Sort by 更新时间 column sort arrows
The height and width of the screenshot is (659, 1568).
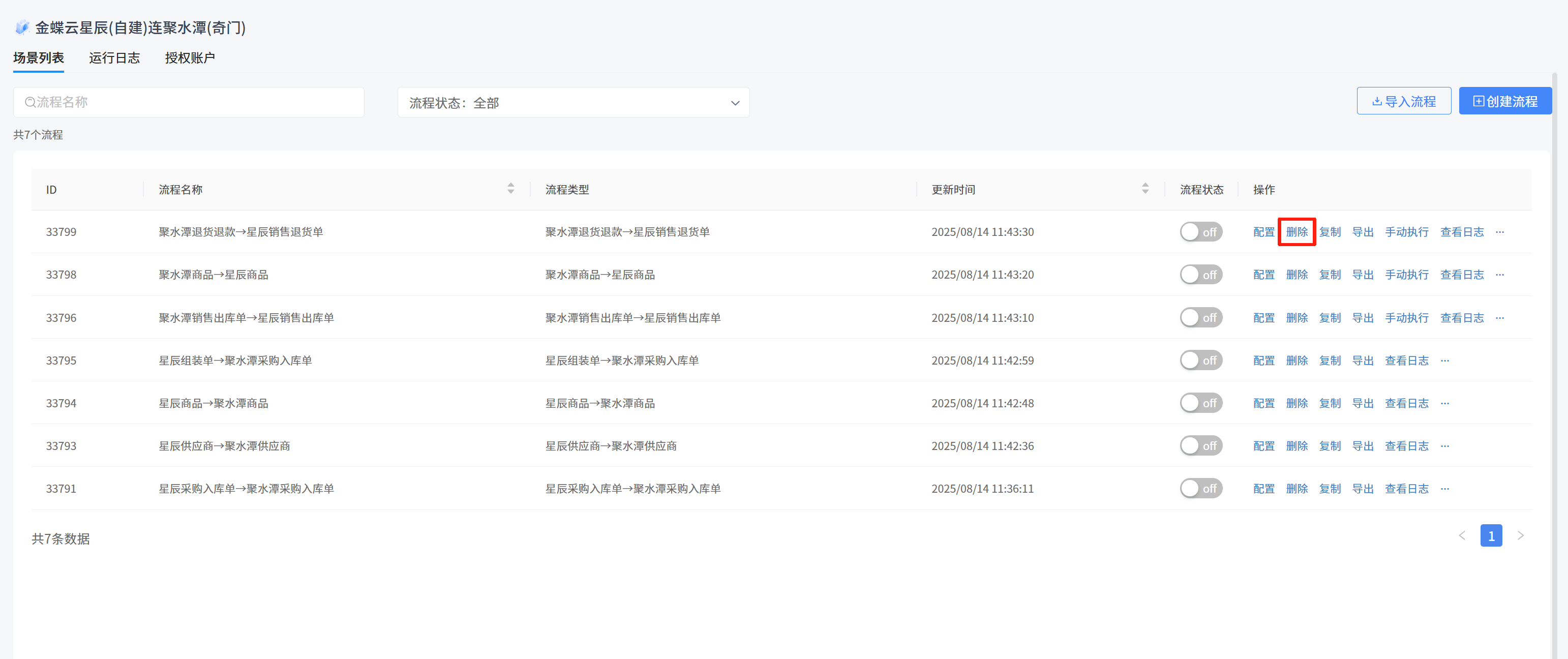point(1144,189)
